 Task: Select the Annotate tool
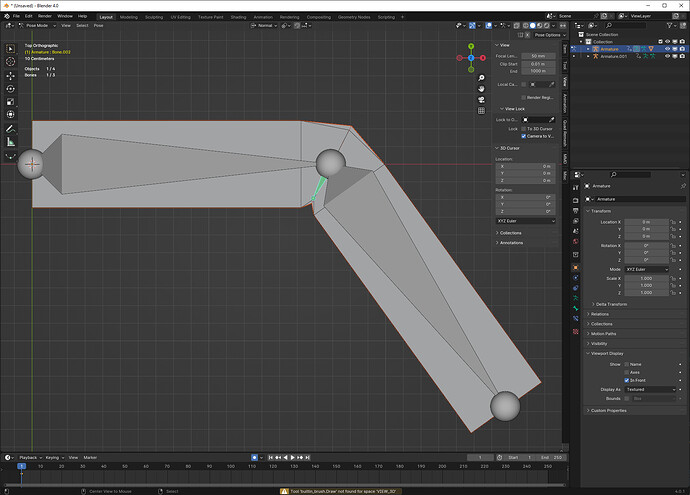pyautogui.click(x=11, y=129)
